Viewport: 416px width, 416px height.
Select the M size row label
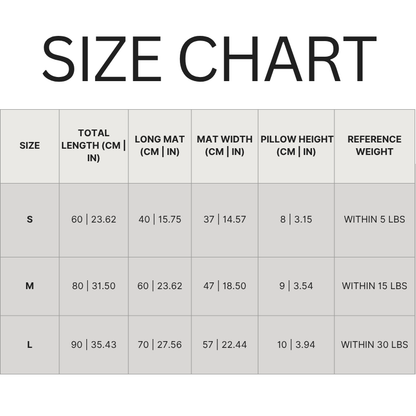tap(30, 286)
